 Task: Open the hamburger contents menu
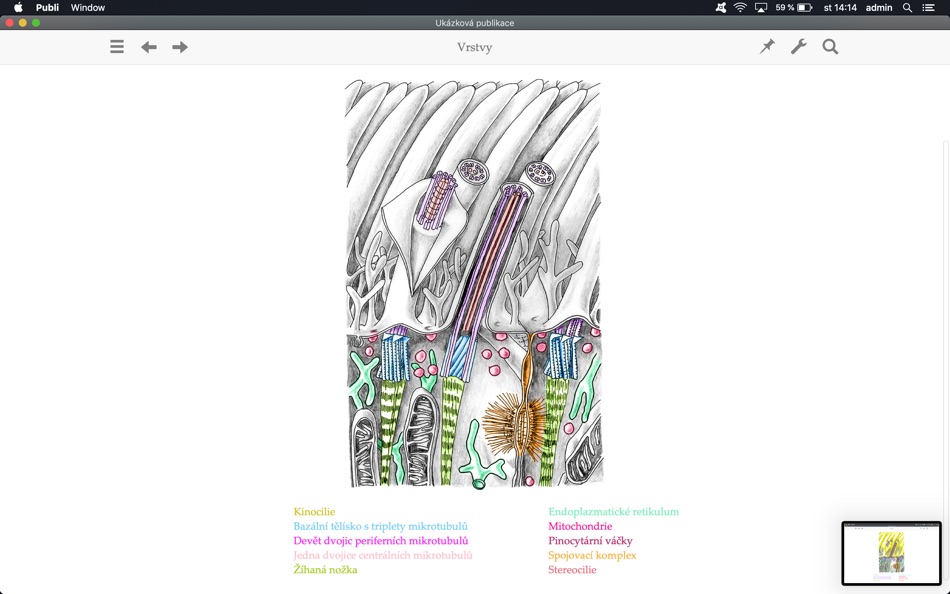tap(117, 47)
